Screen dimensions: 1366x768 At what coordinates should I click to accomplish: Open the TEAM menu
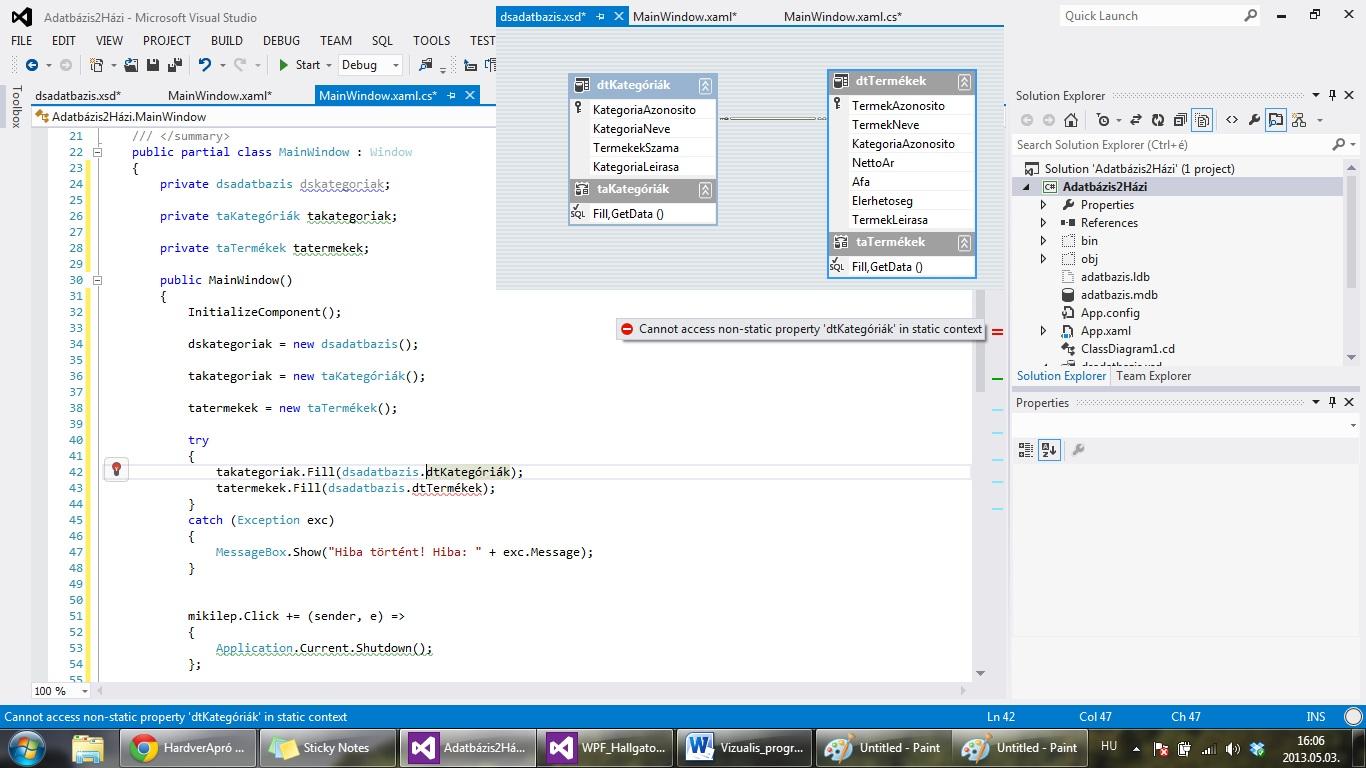(336, 41)
